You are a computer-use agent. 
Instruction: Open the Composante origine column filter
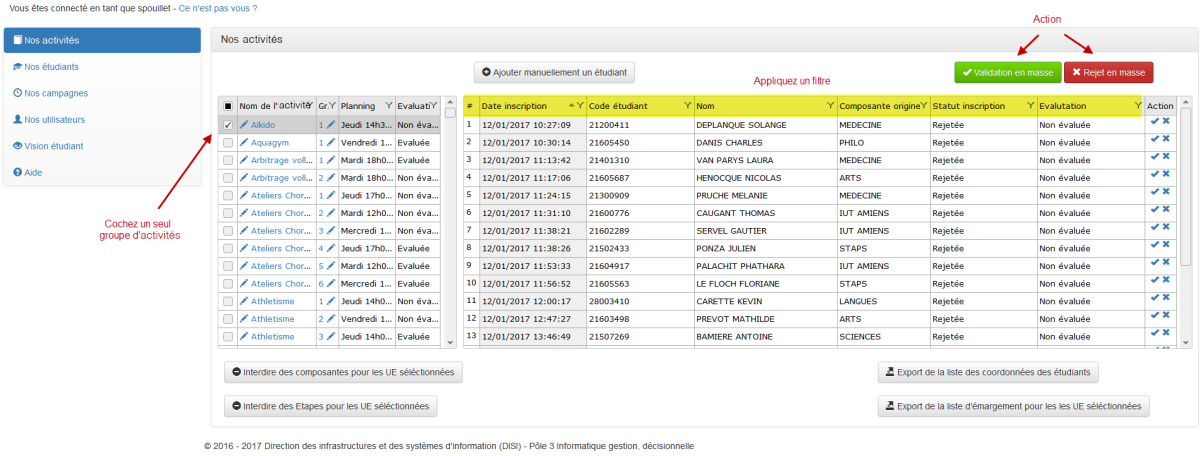(923, 106)
